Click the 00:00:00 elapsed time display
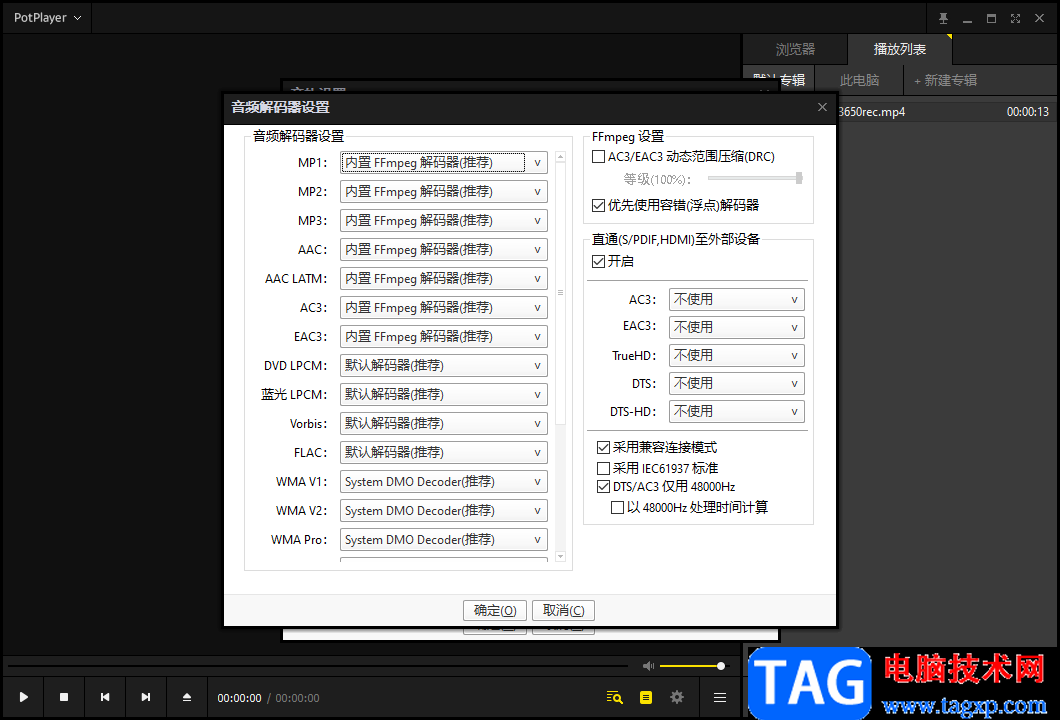Image resolution: width=1060 pixels, height=720 pixels. 239,698
